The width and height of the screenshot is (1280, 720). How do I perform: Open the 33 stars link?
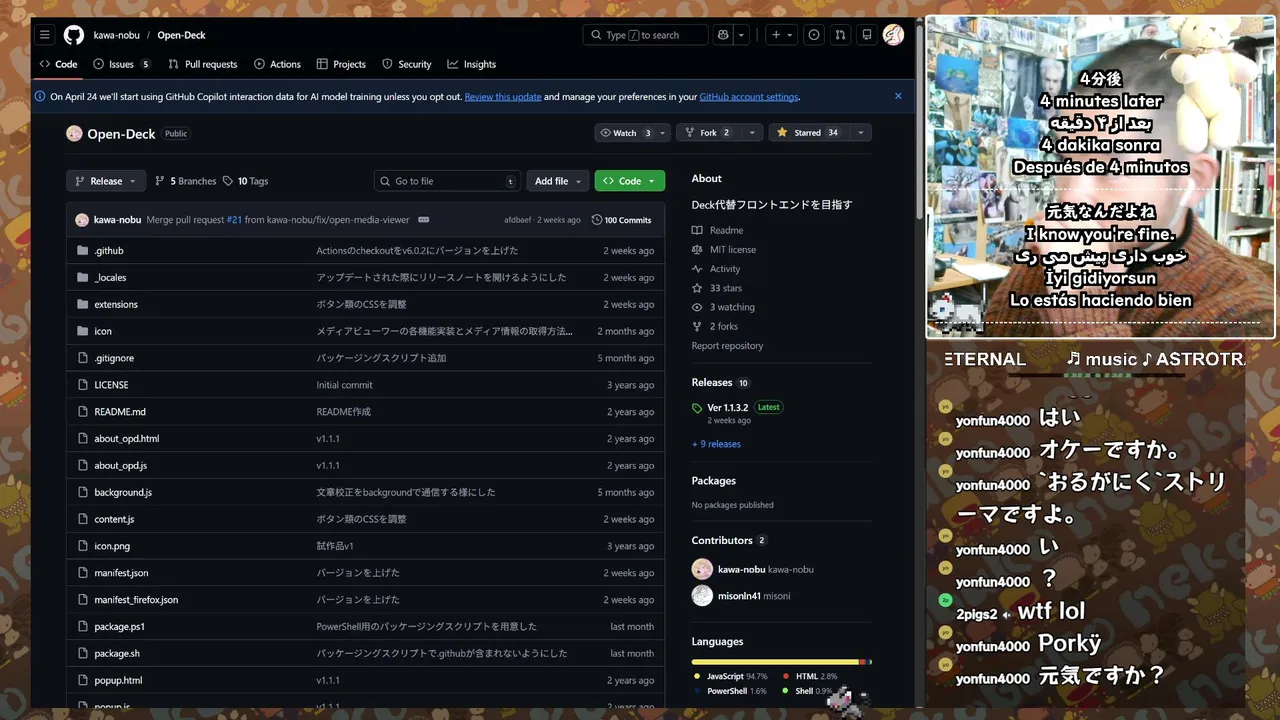pos(717,288)
